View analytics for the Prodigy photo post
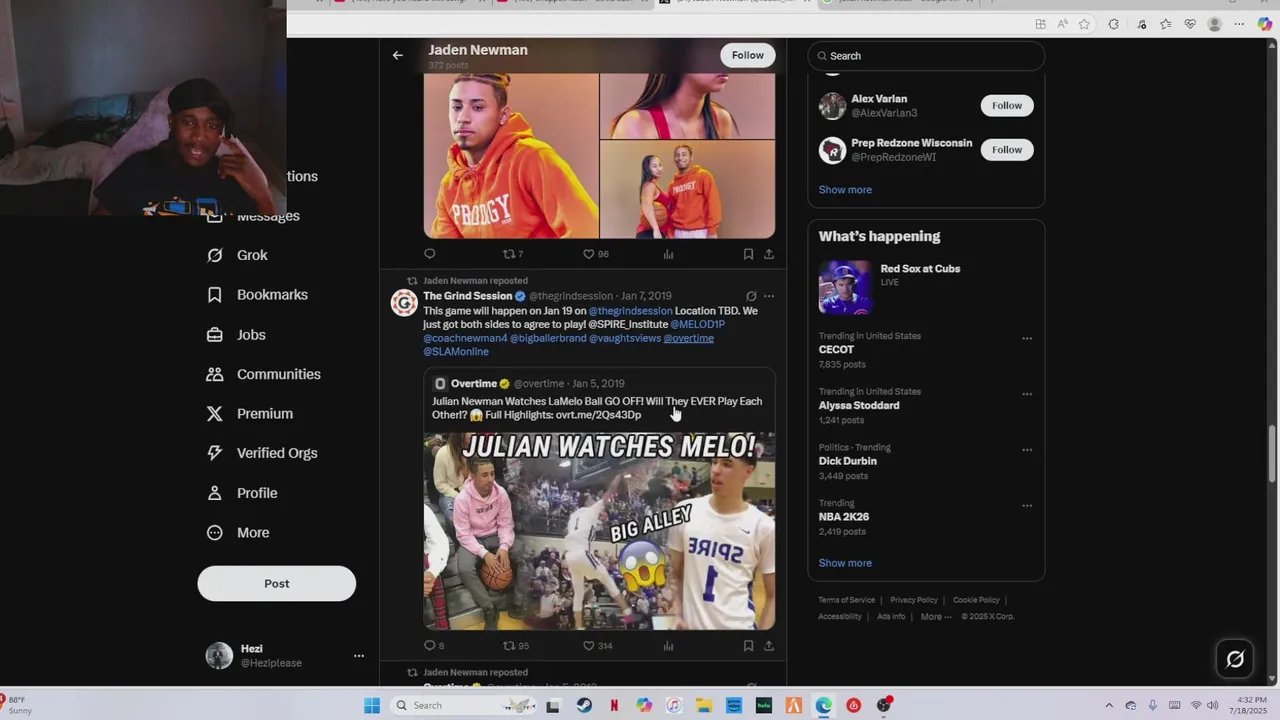Image resolution: width=1280 pixels, height=720 pixels. pos(668,254)
